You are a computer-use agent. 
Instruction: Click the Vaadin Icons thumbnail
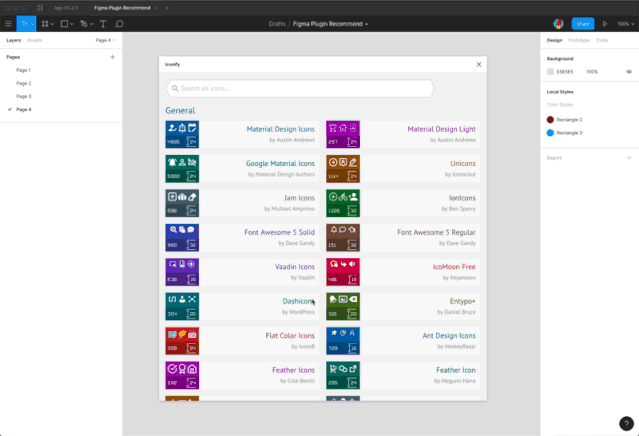pyautogui.click(x=182, y=272)
